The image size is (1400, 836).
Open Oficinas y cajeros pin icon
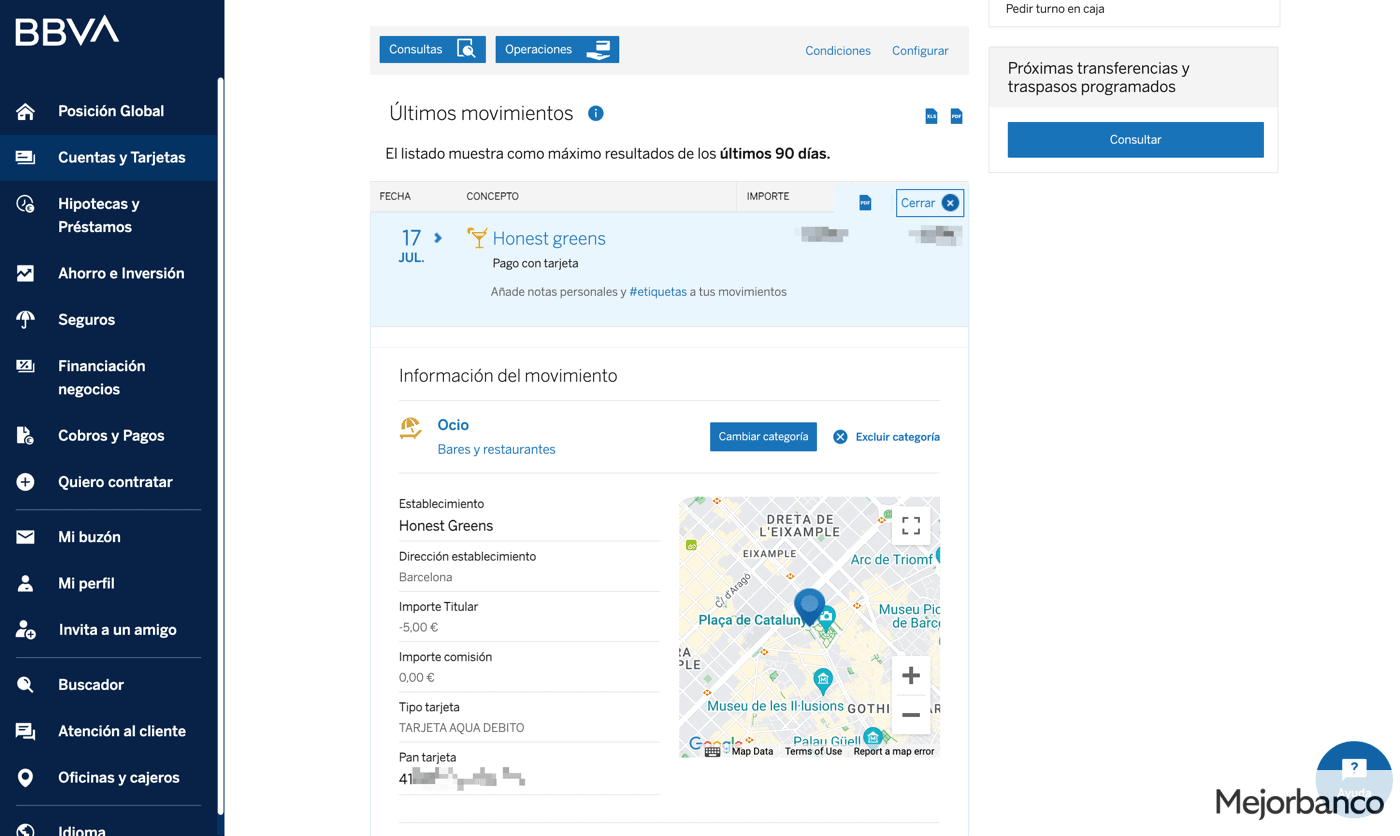click(x=25, y=777)
